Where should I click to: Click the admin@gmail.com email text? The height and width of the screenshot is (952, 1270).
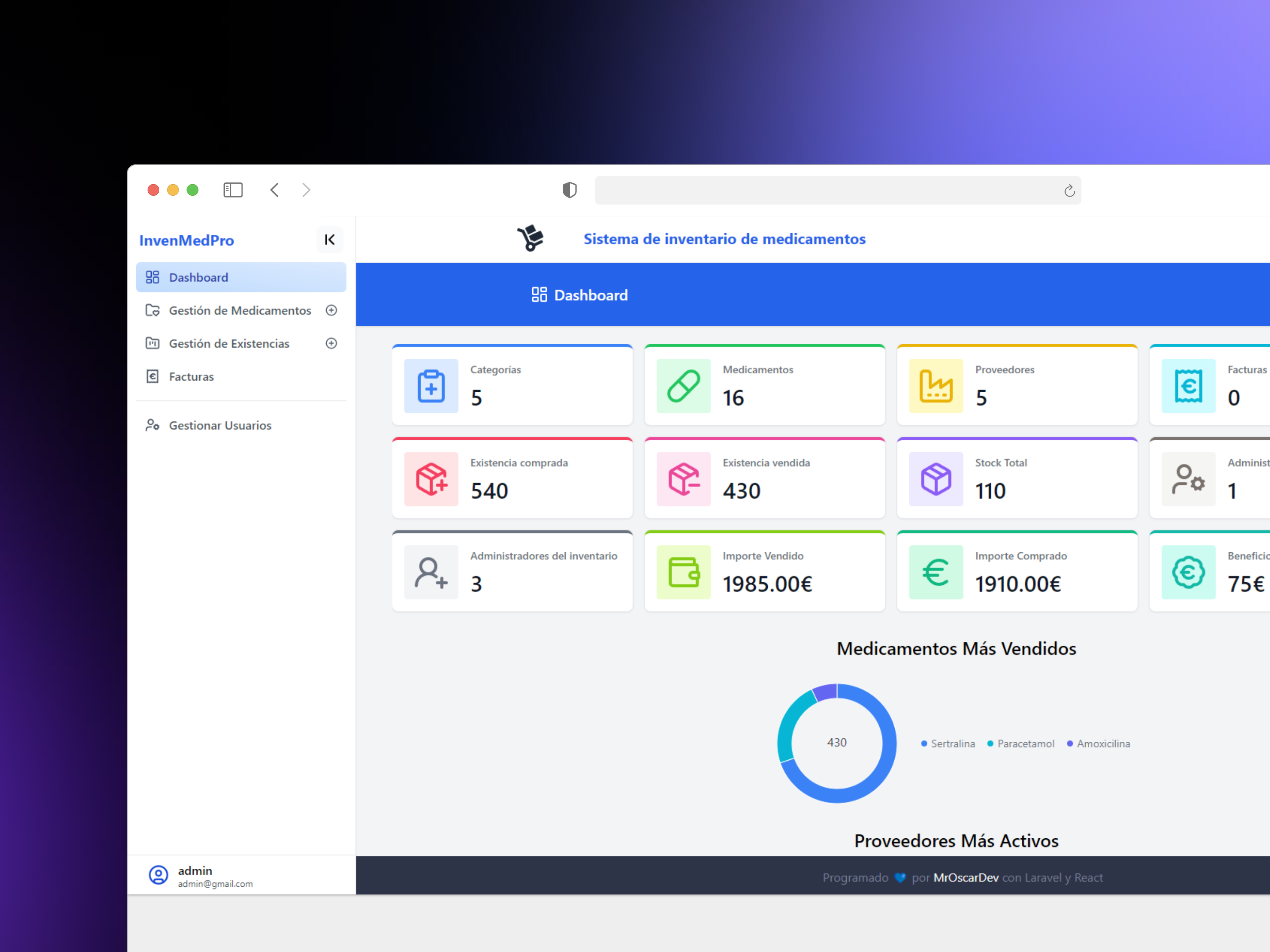point(215,884)
